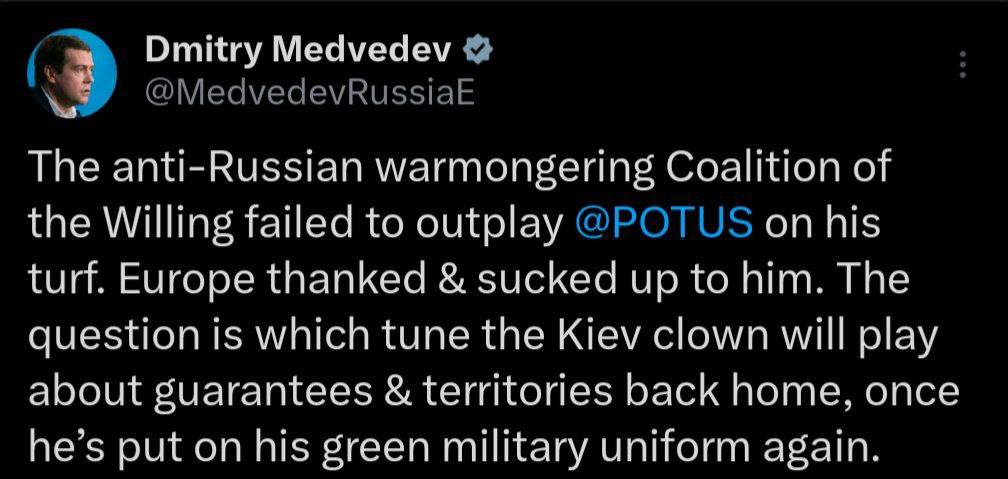1008x479 pixels.
Task: Open Dmitry Medvedev's profile picture
Action: (x=71, y=73)
